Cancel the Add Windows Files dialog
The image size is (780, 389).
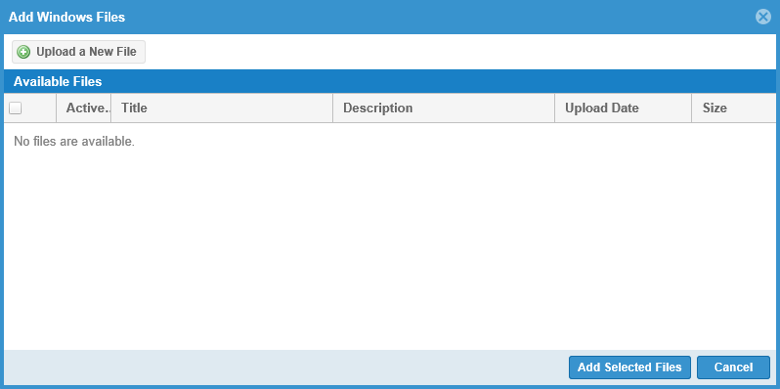733,368
